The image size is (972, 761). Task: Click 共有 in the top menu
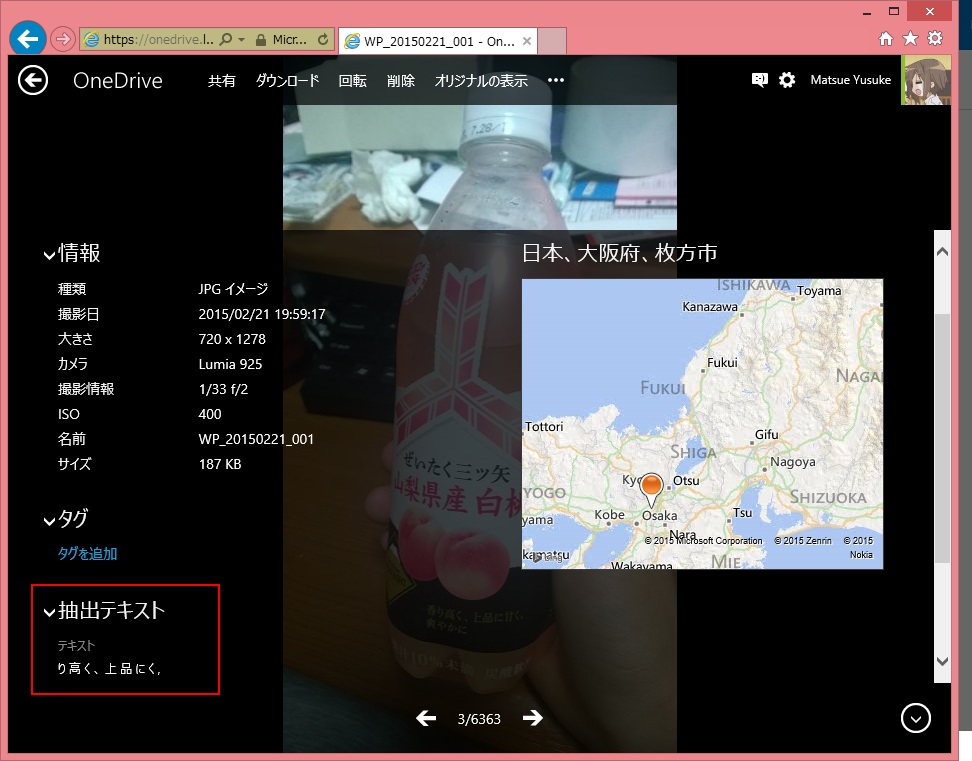point(221,81)
